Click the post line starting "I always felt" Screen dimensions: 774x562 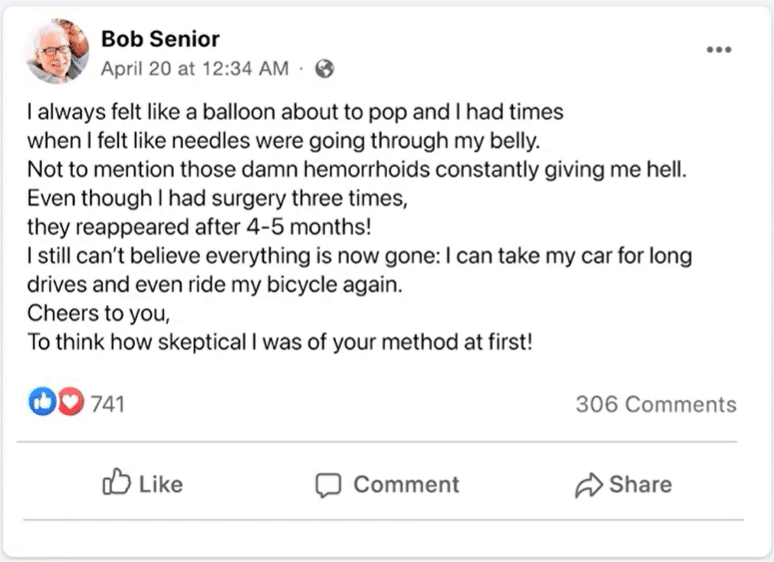coord(295,110)
